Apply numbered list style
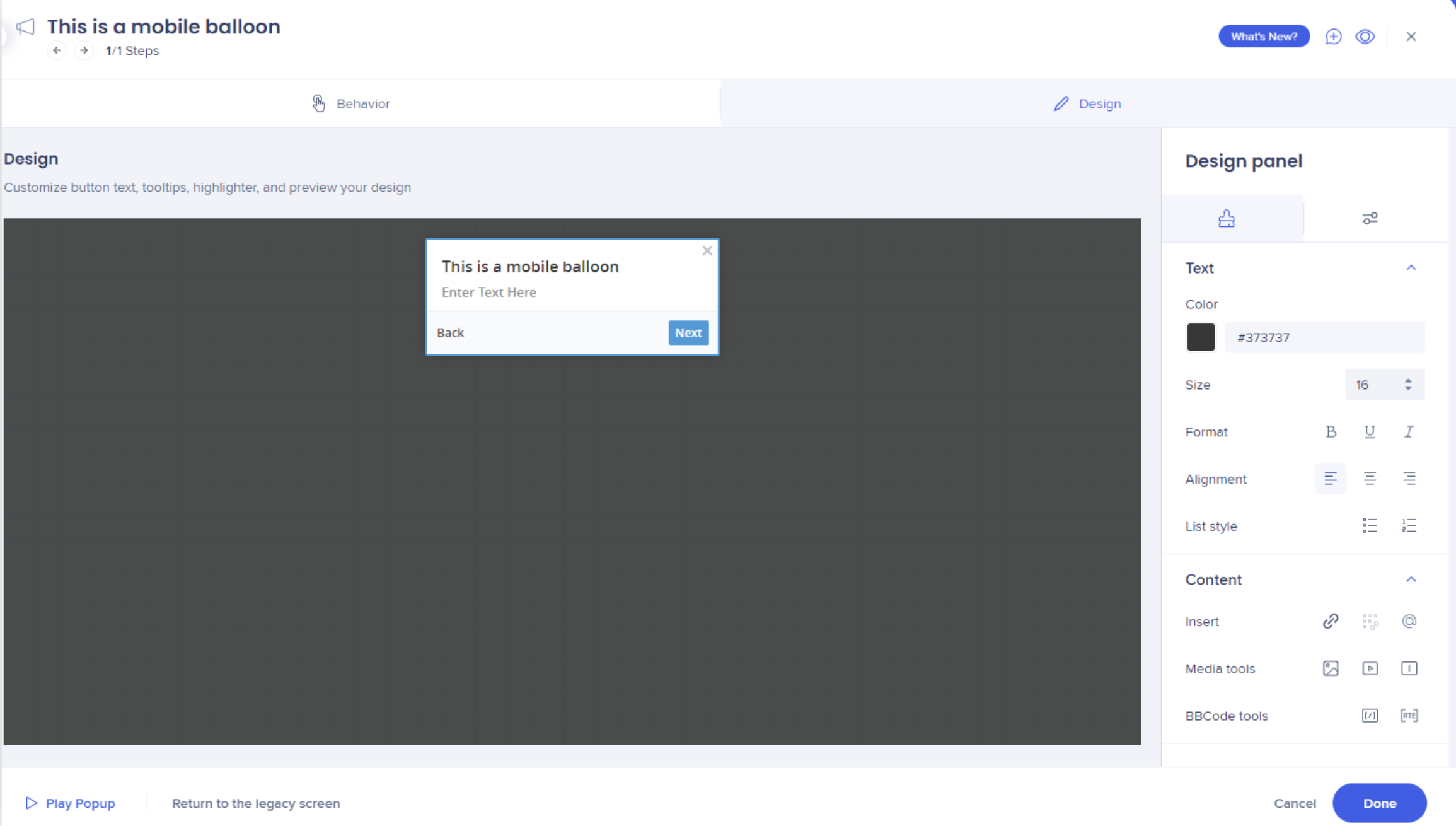This screenshot has width=1456, height=826. coord(1409,526)
